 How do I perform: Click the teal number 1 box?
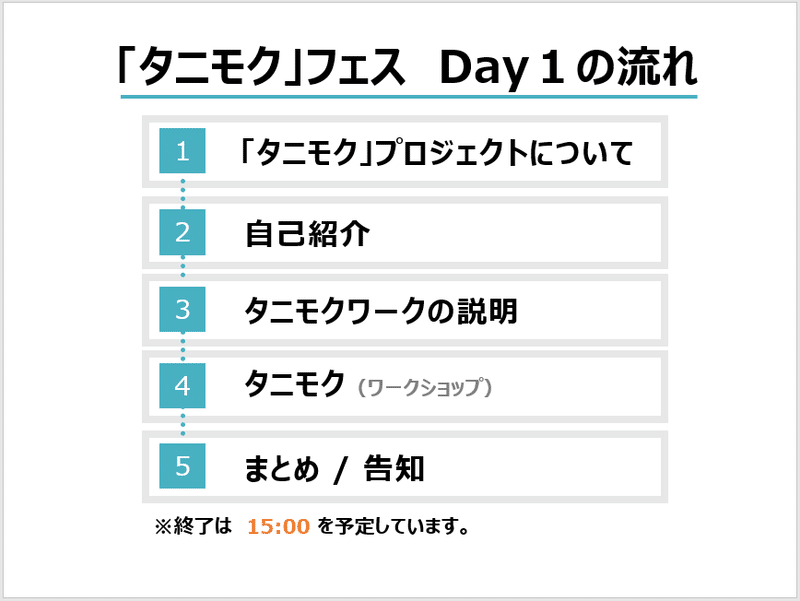pyautogui.click(x=182, y=151)
